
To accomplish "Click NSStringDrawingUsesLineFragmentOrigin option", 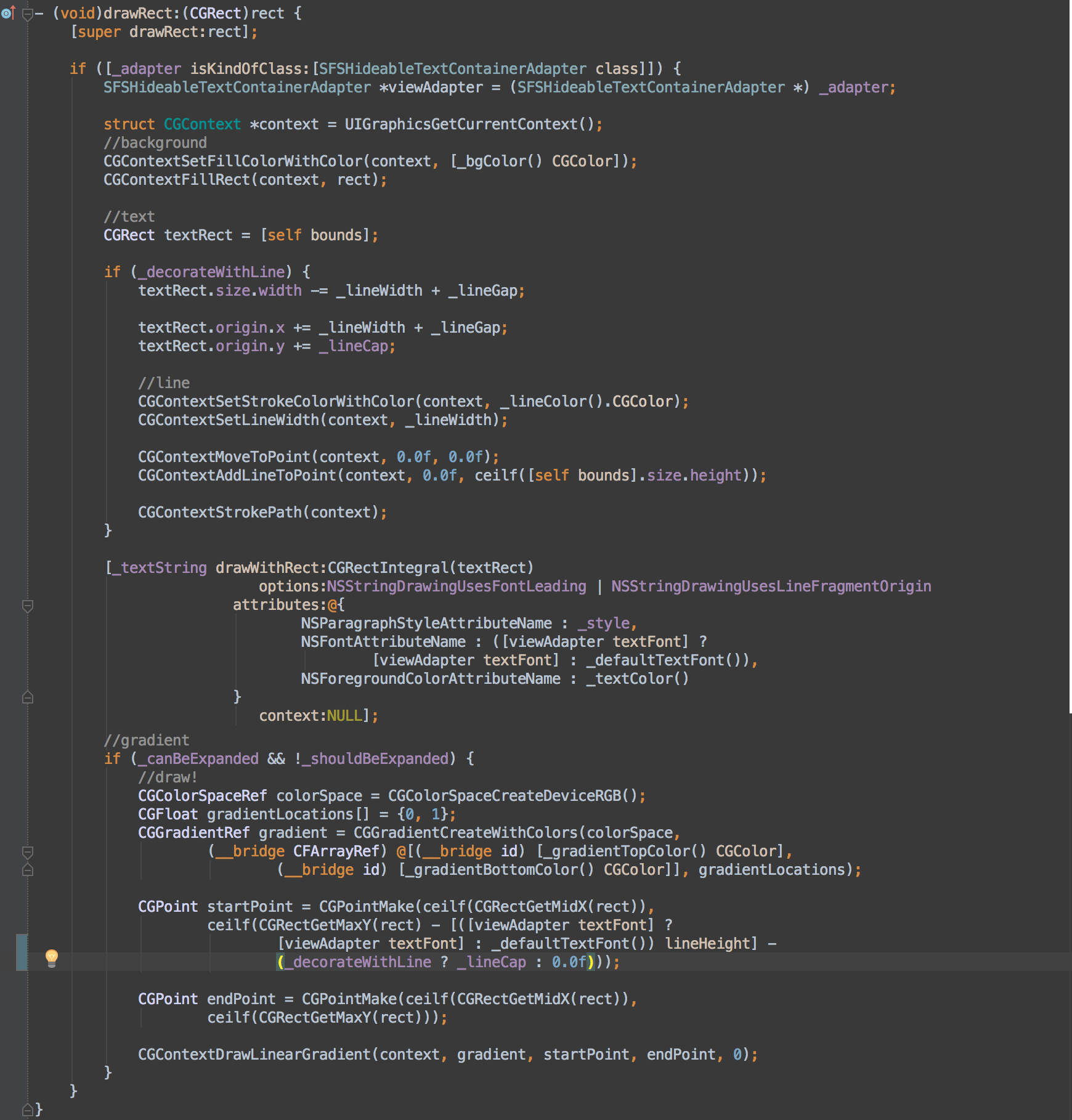I will pyautogui.click(x=771, y=586).
